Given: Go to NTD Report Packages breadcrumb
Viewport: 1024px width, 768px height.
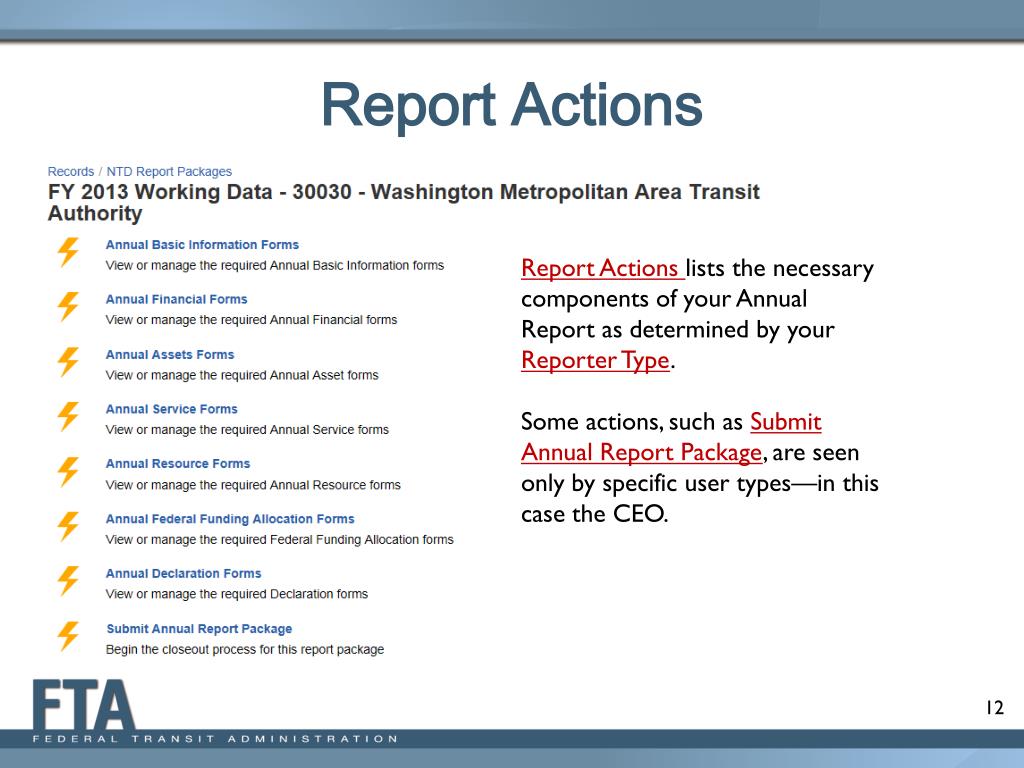Looking at the screenshot, I should point(169,172).
